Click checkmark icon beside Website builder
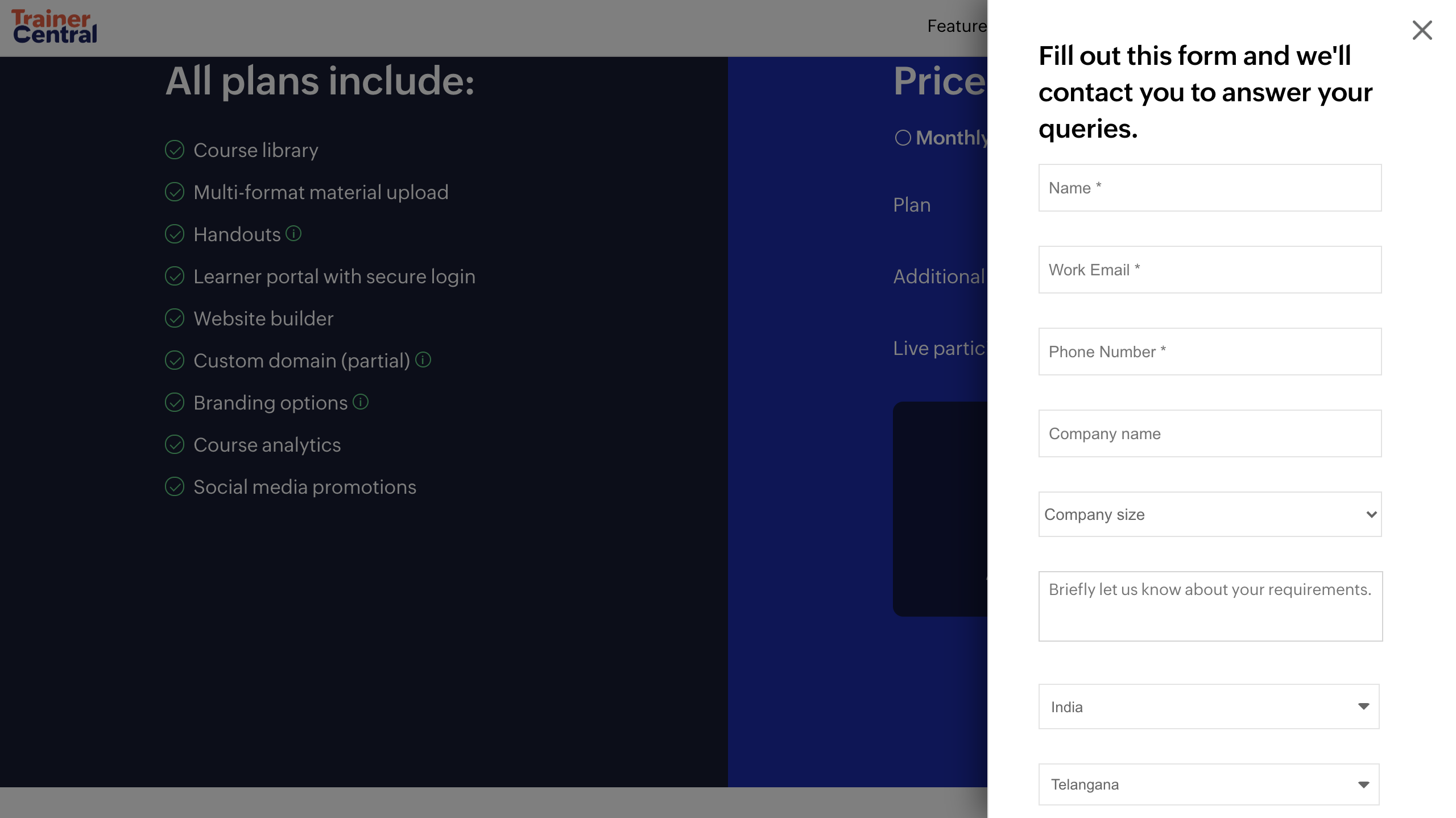 point(175,319)
